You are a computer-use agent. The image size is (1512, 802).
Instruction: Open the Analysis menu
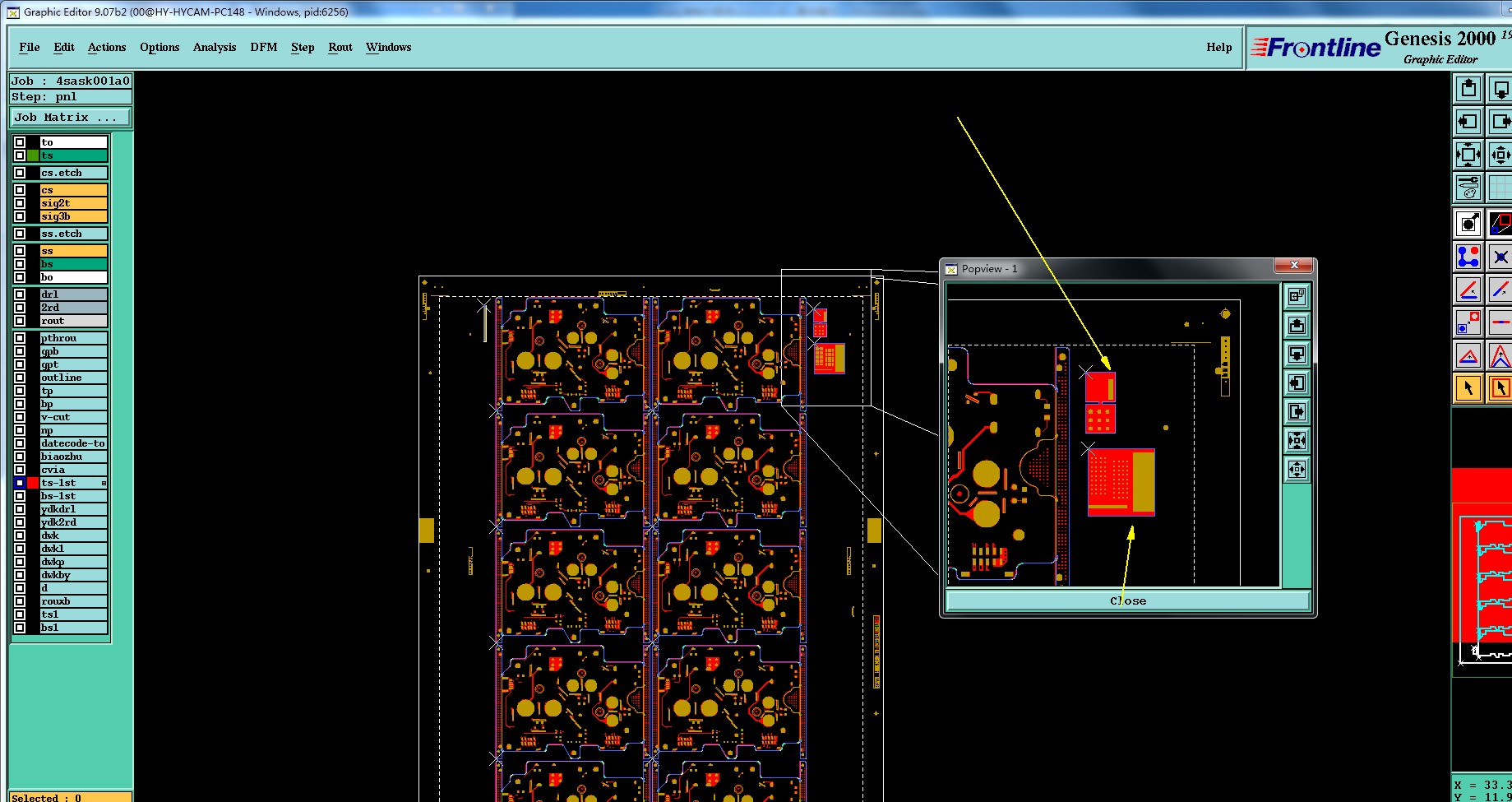pos(215,47)
